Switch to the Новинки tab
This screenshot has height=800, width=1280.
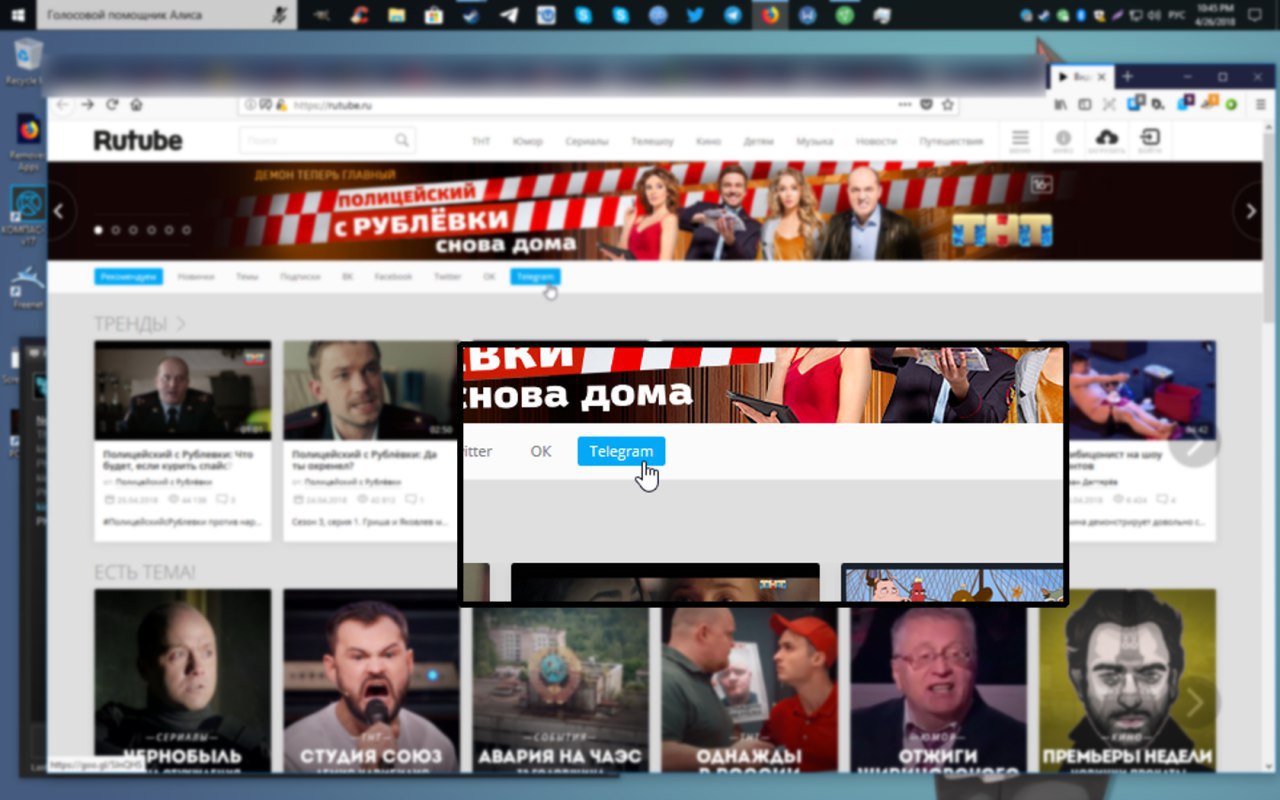pyautogui.click(x=196, y=276)
